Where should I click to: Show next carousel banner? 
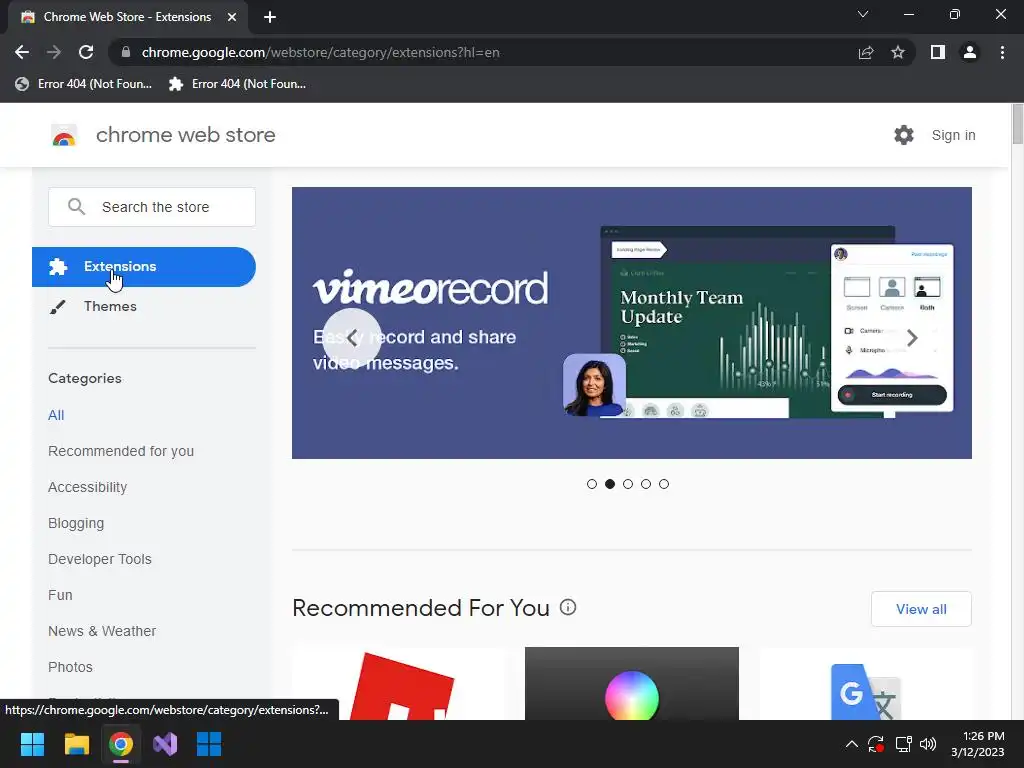912,338
